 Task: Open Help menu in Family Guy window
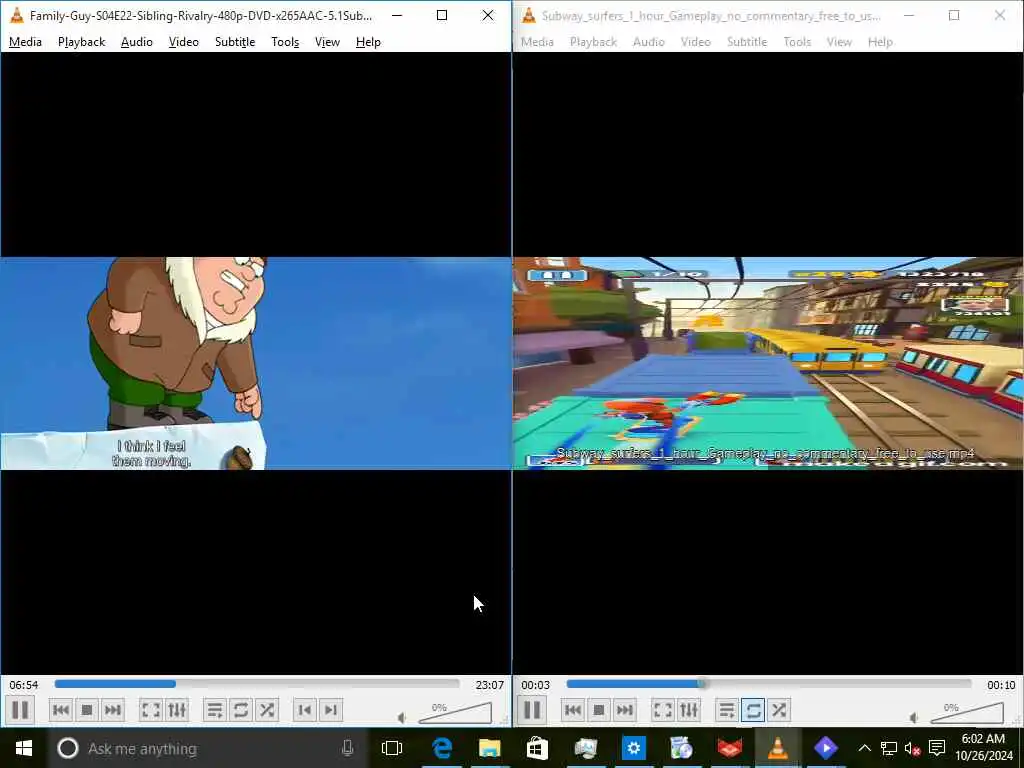click(x=368, y=42)
